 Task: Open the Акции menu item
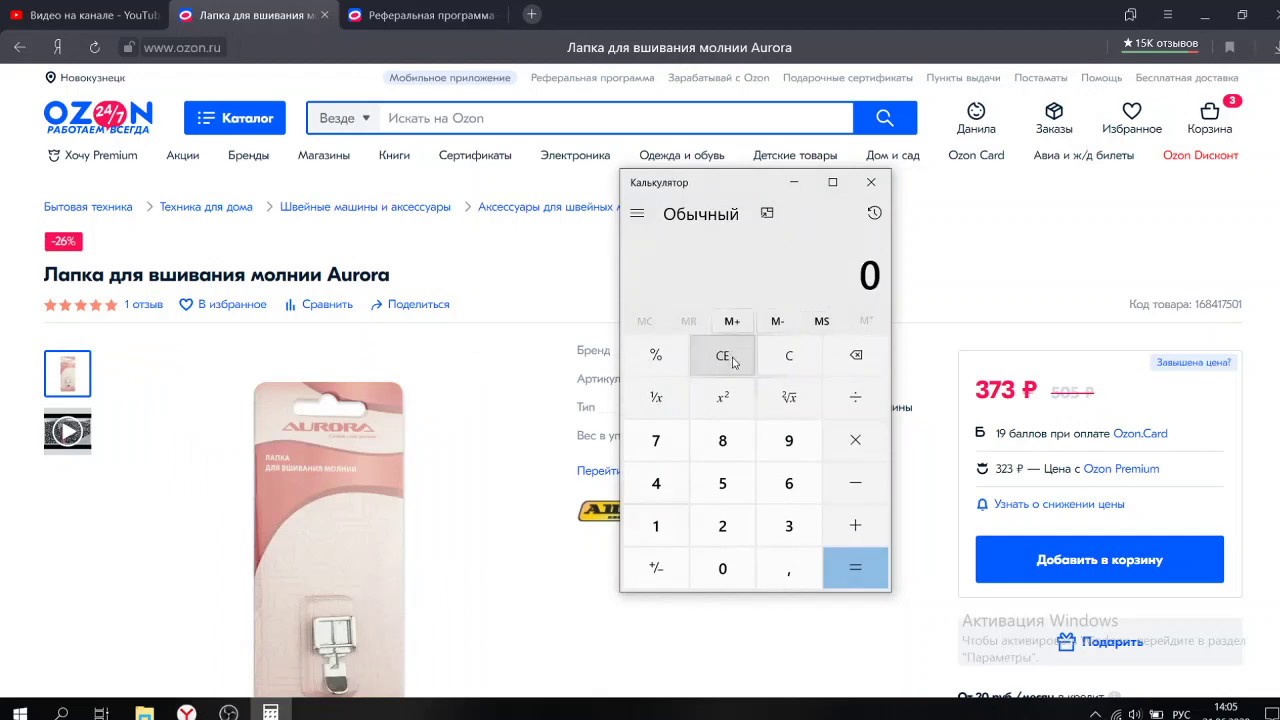coord(183,155)
